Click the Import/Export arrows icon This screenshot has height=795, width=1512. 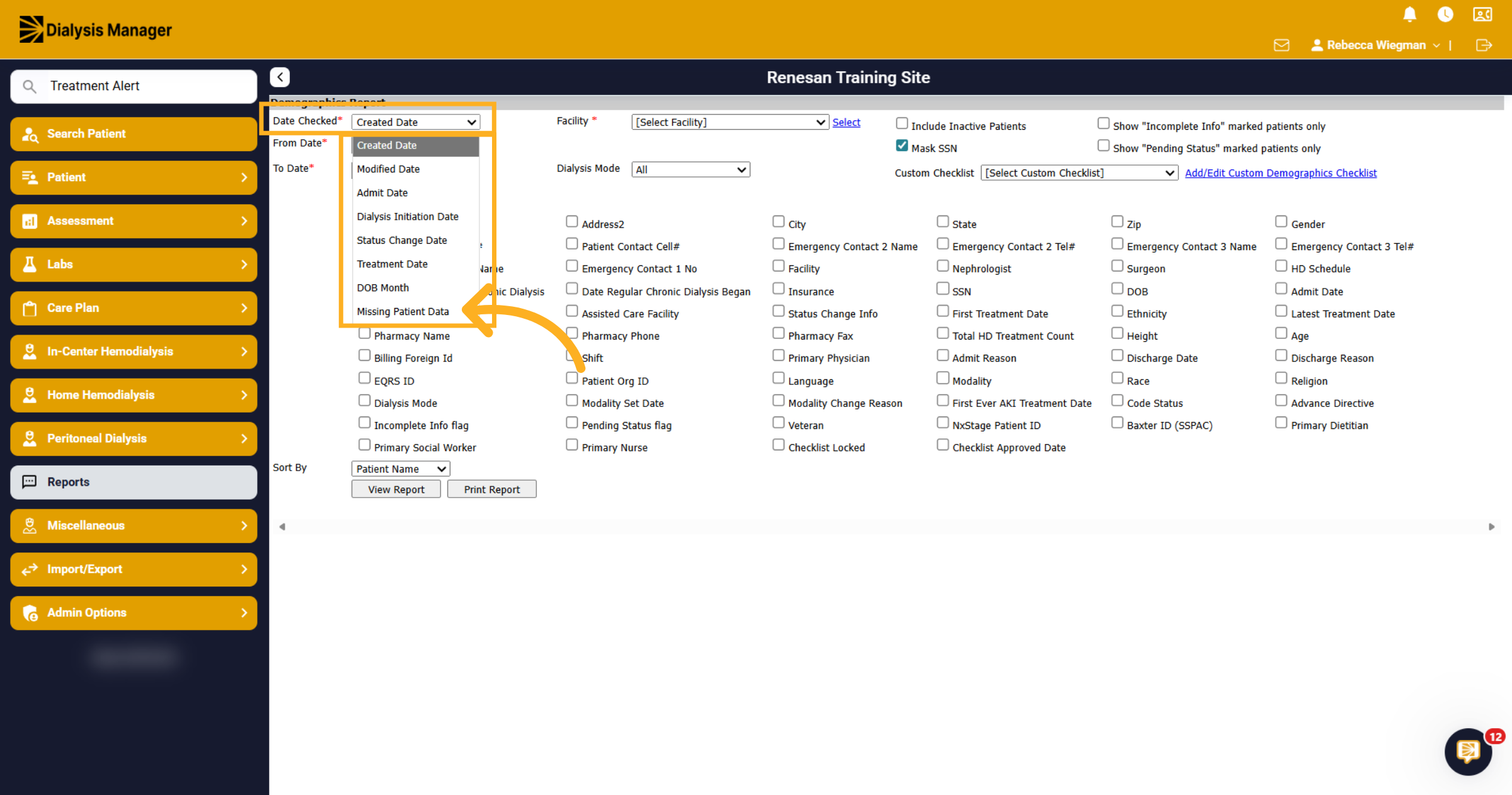30,569
